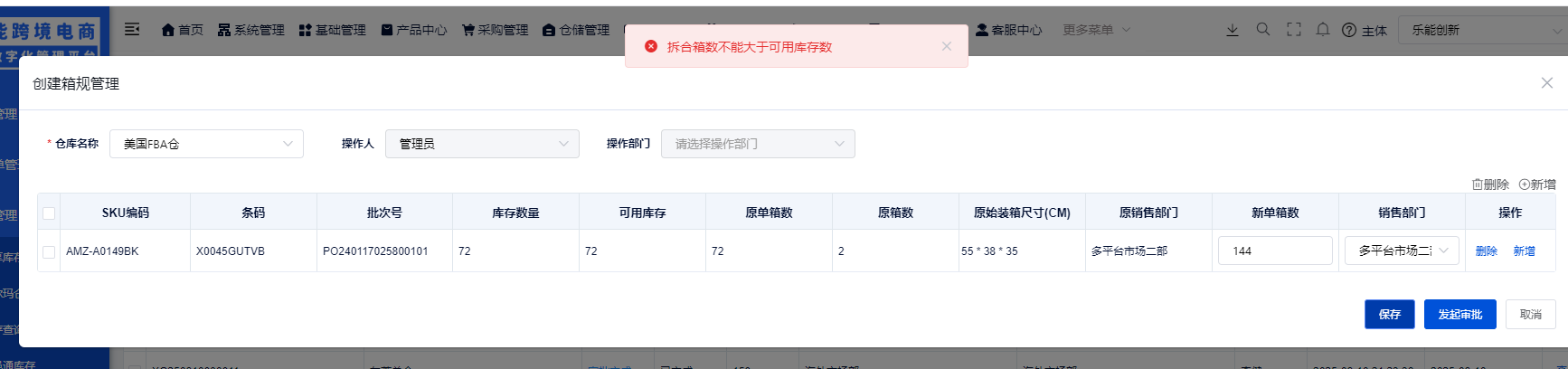Click the 发起审批 button
The image size is (1568, 369).
click(x=1460, y=314)
